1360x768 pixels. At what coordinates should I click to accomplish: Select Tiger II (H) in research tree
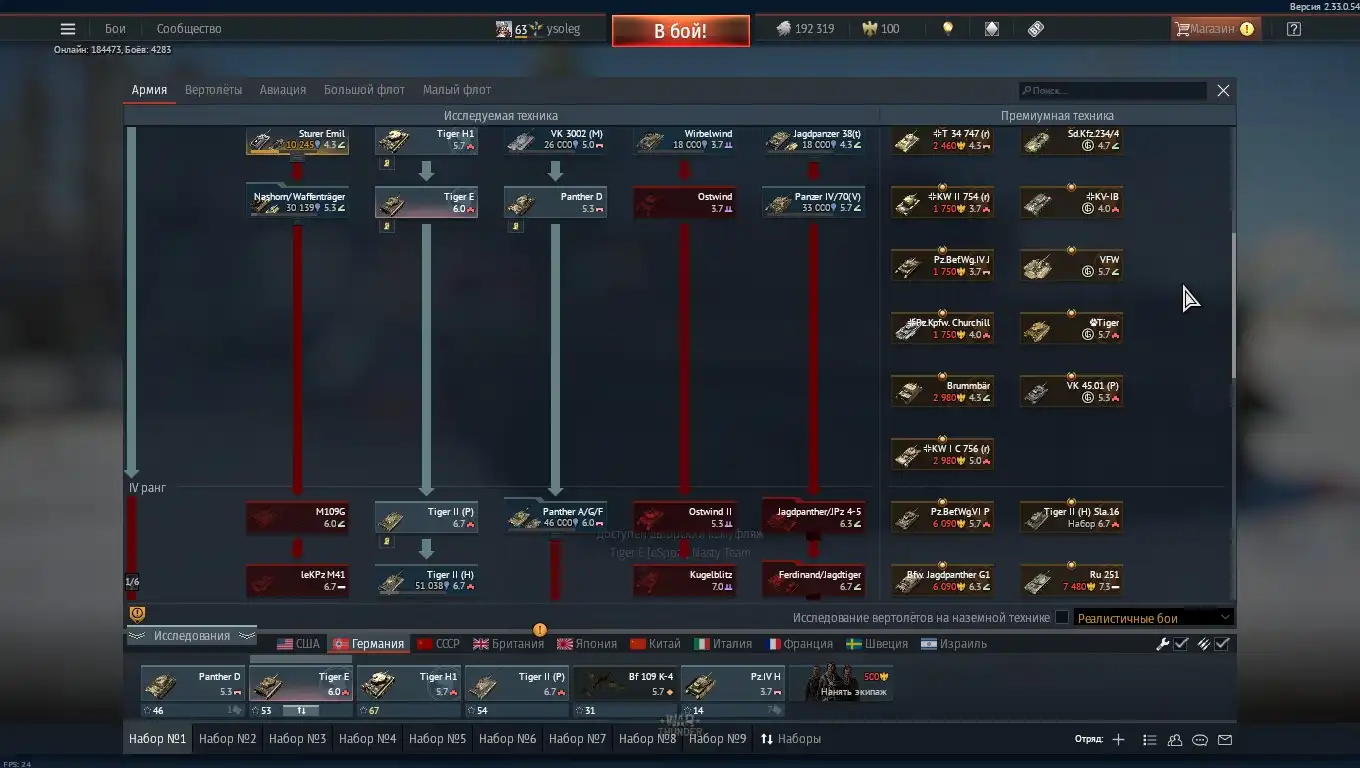coord(426,580)
